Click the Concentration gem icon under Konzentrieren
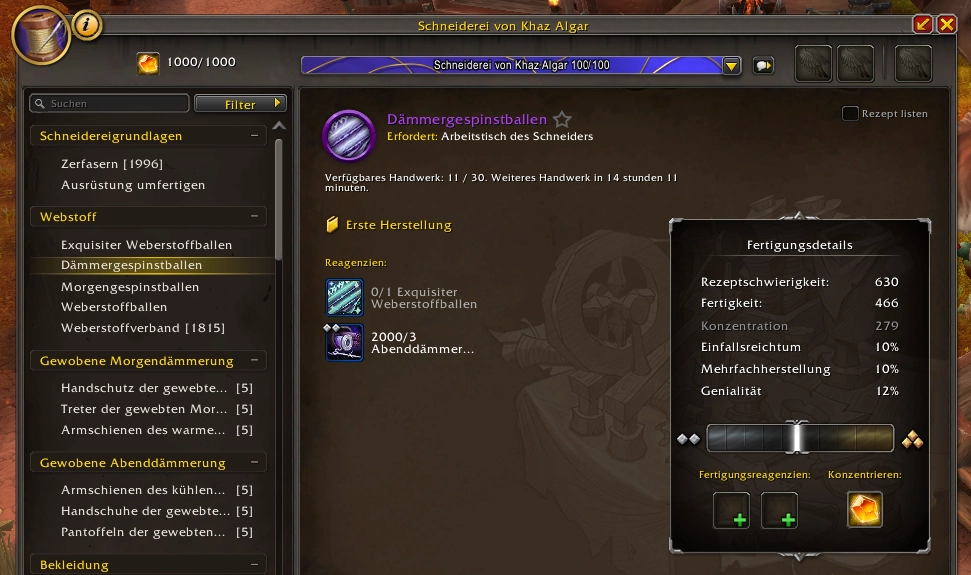The image size is (971, 575). [x=864, y=510]
